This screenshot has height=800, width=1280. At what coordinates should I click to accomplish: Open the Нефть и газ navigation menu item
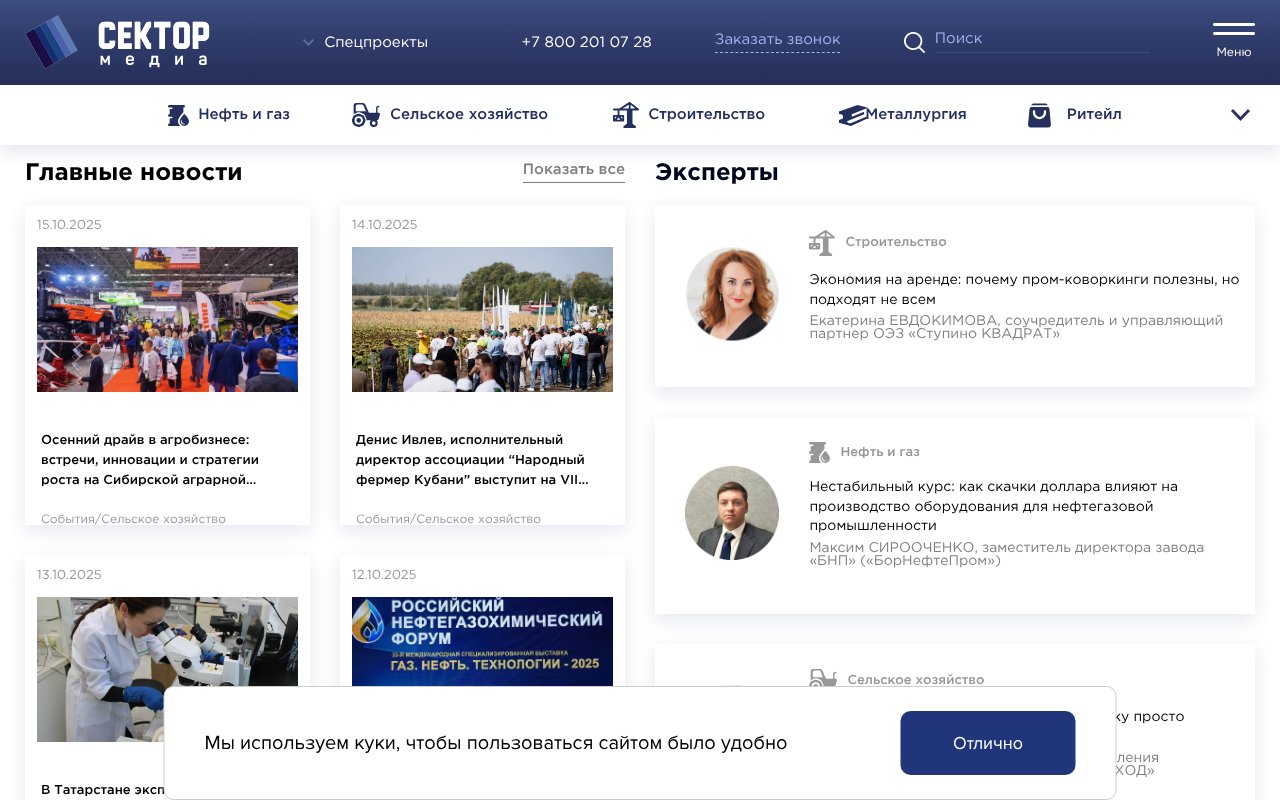[244, 114]
